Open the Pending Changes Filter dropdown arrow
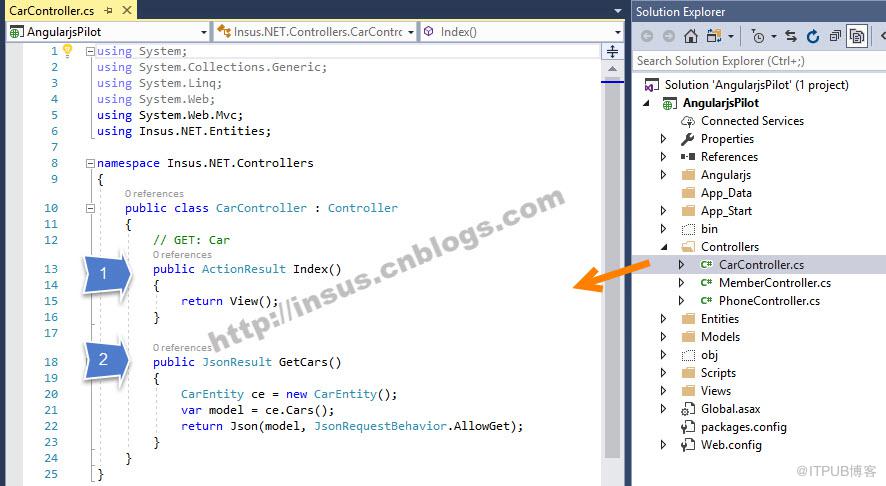The image size is (886, 486). tap(774, 37)
